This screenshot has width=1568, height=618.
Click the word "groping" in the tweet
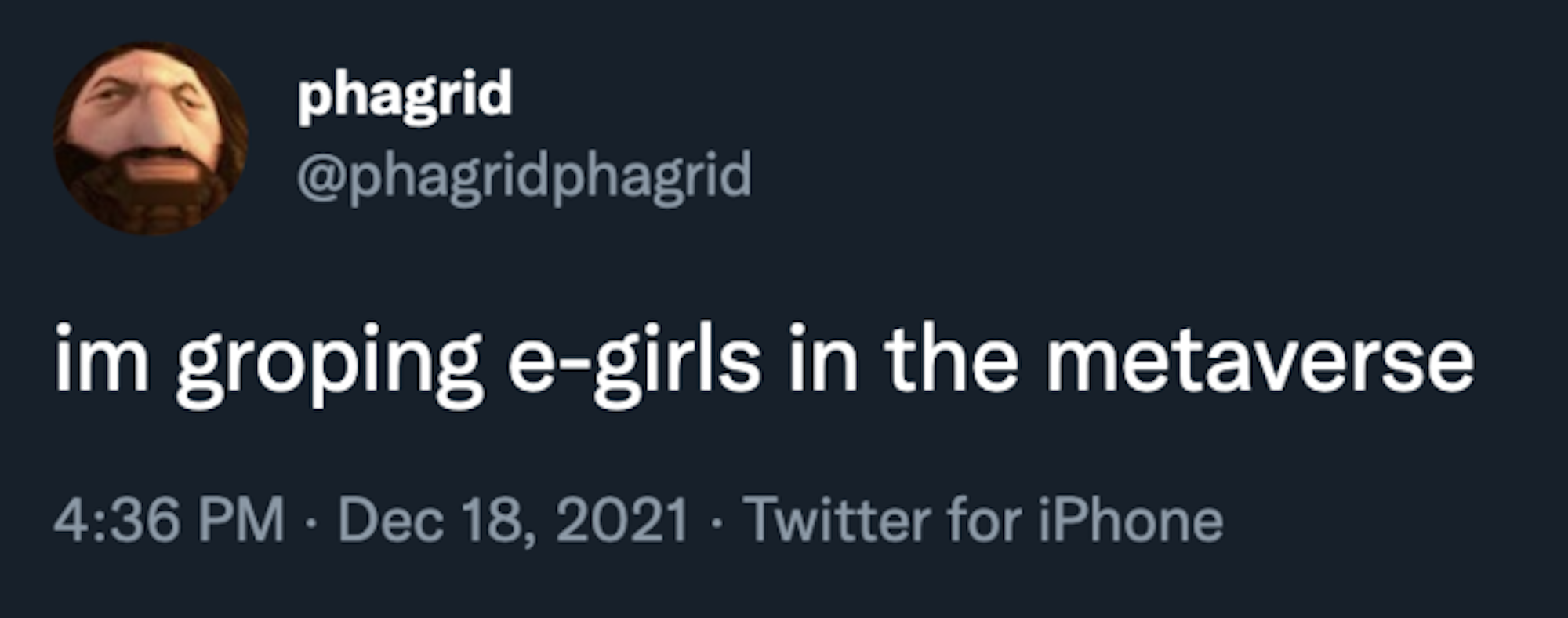328,365
